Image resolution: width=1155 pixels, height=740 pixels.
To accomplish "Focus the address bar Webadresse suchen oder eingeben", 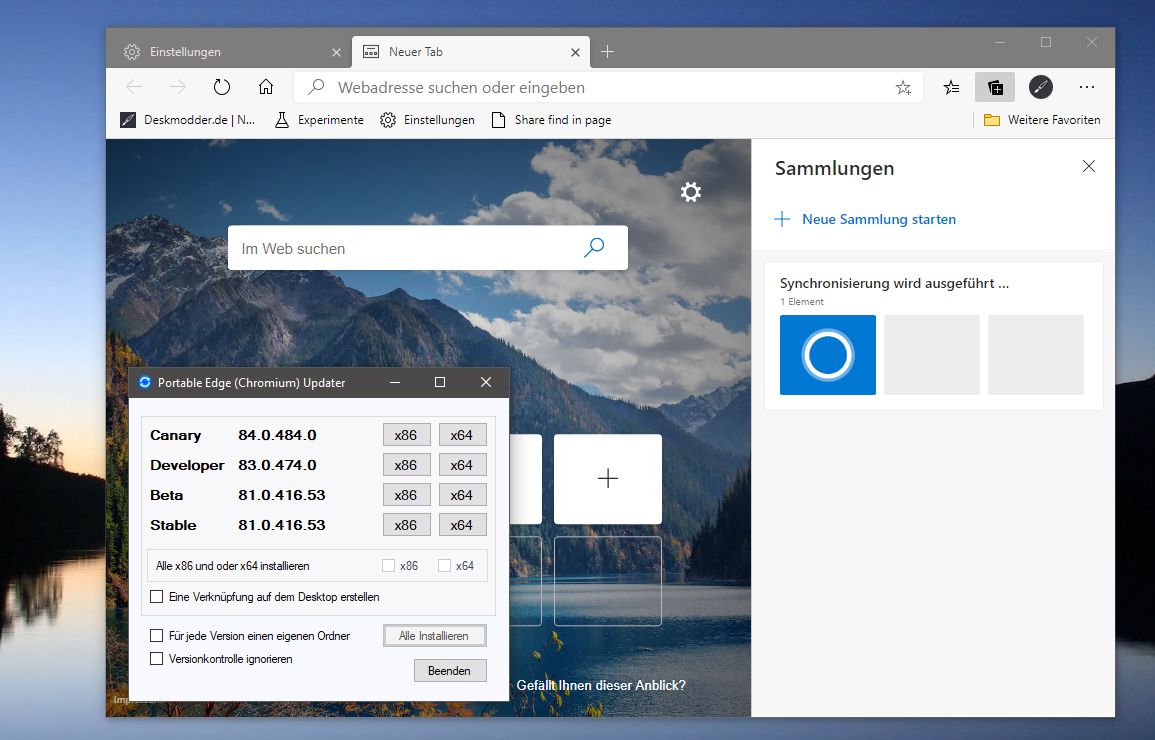I will coord(608,88).
